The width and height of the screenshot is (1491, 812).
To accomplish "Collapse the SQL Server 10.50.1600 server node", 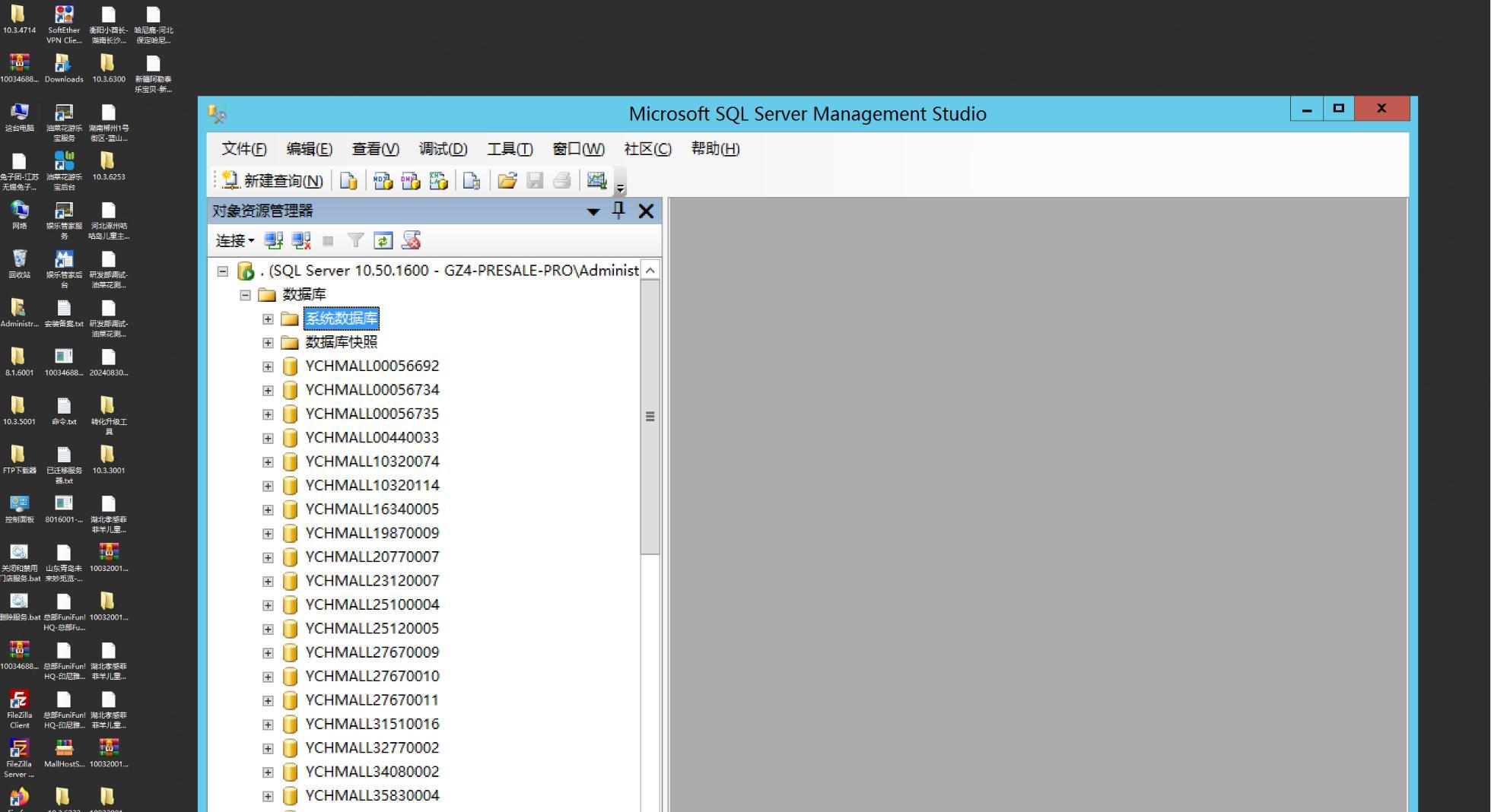I will pos(223,271).
